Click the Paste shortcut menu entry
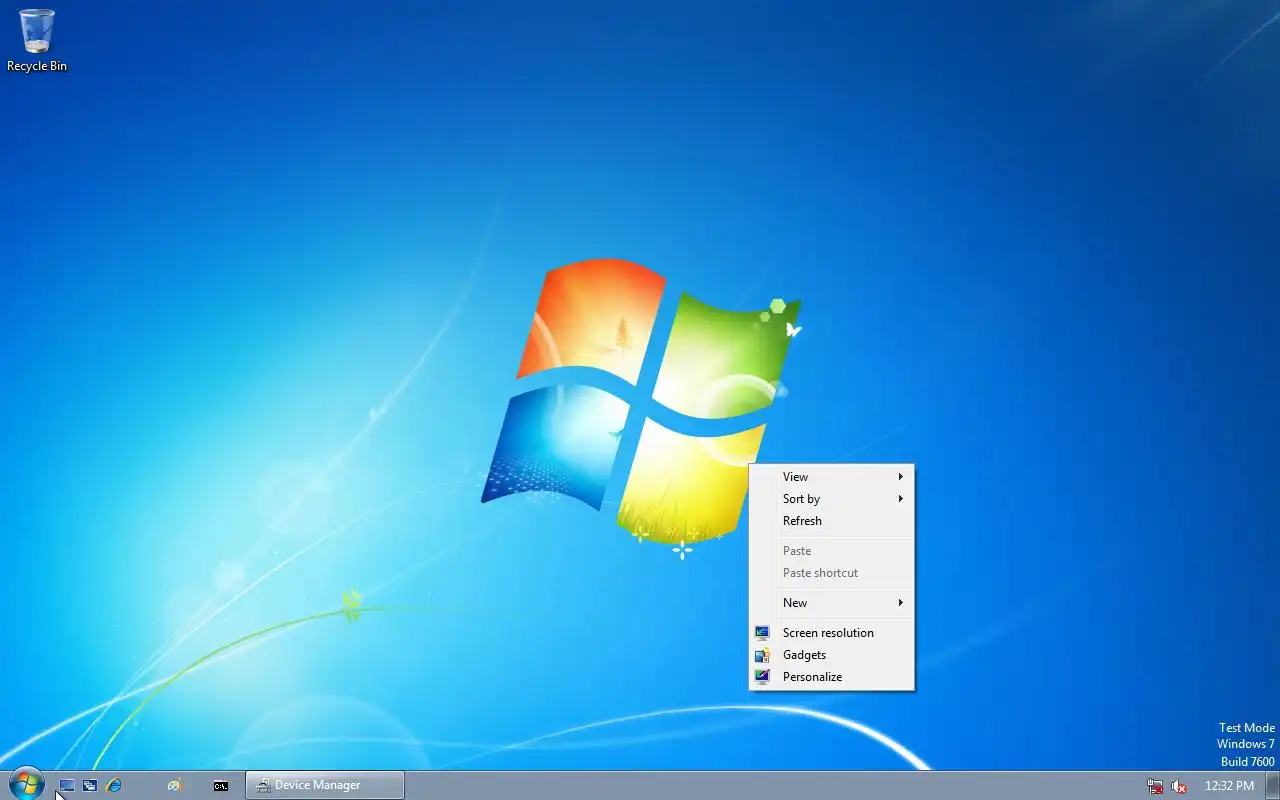Screen dimensions: 1280x800 (831, 573)
